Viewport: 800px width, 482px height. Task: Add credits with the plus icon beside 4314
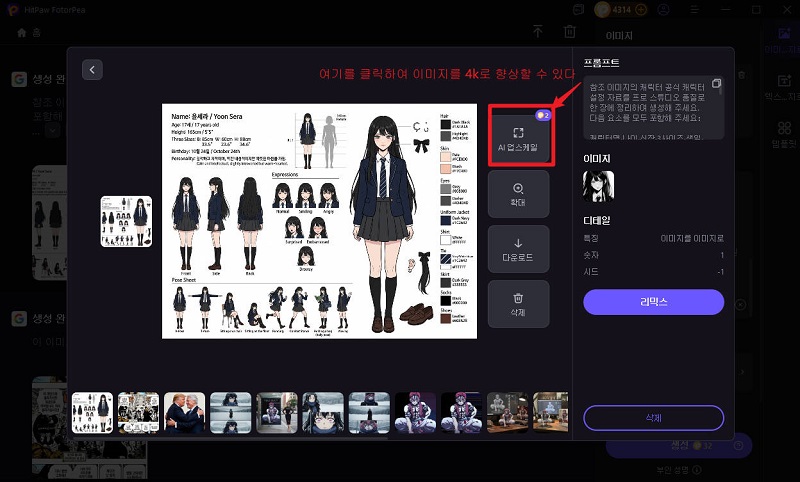(641, 9)
